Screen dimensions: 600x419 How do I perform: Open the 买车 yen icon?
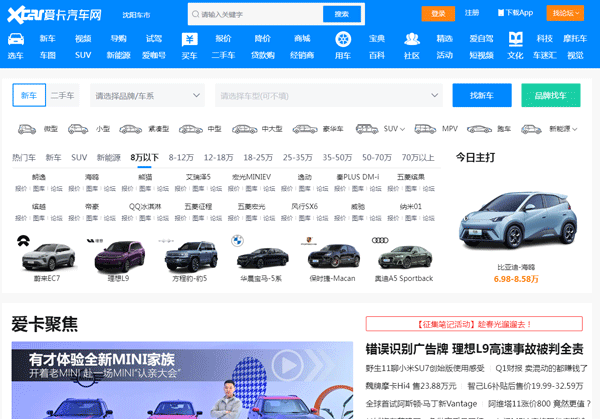point(189,39)
